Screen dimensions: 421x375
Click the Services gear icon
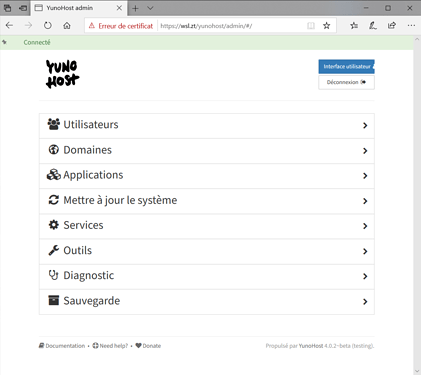click(53, 225)
